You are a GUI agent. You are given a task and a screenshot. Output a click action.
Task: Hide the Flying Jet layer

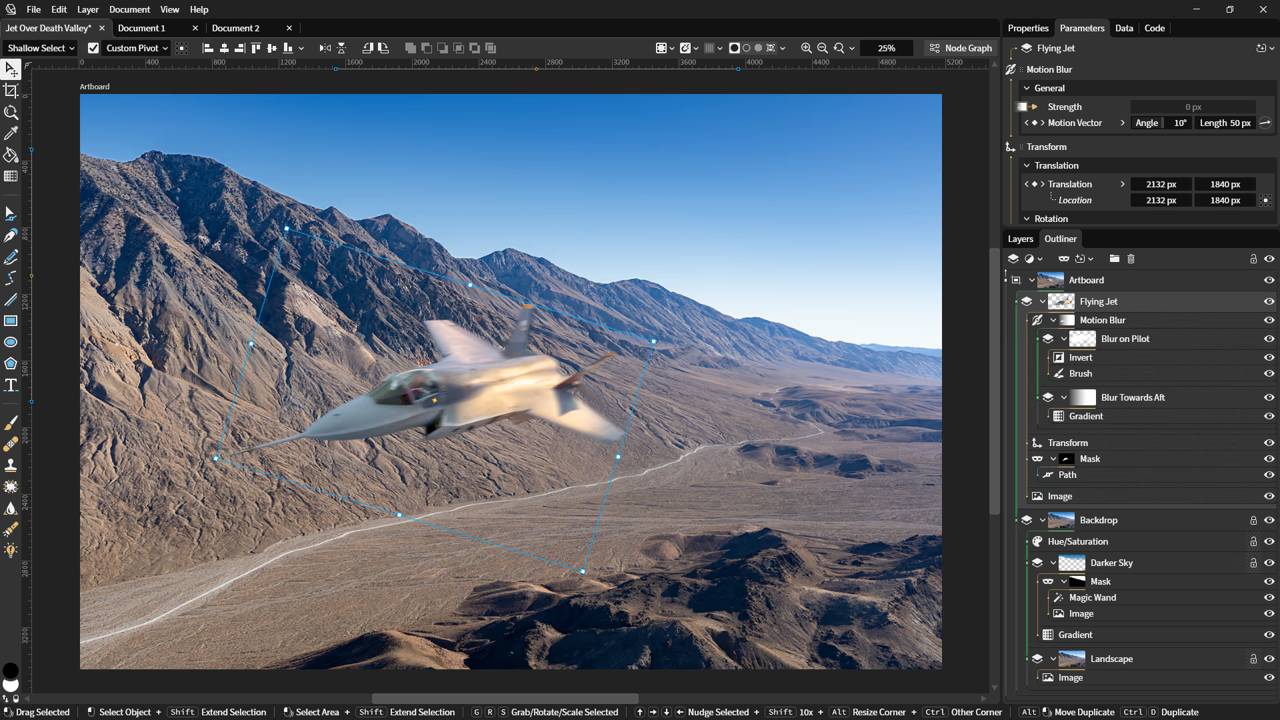(x=1268, y=301)
